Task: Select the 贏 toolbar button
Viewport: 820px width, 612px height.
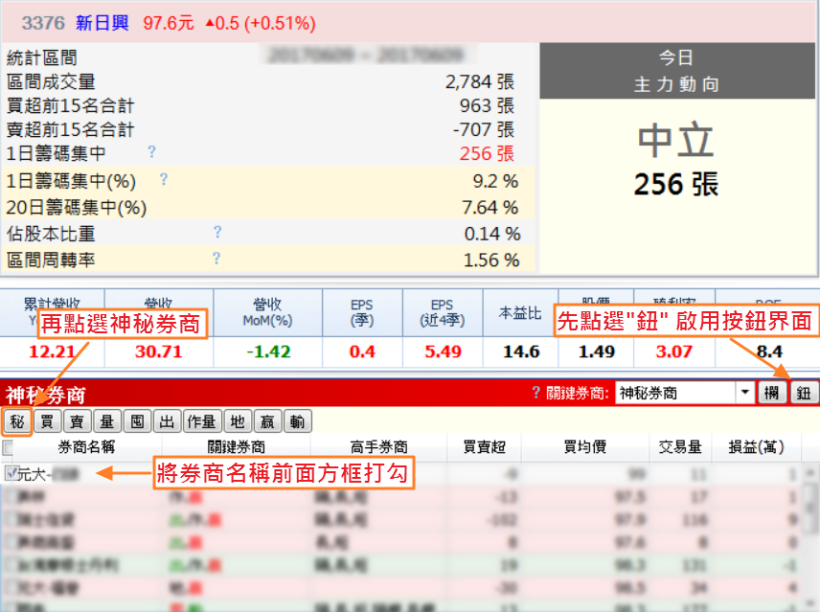Action: pos(267,422)
